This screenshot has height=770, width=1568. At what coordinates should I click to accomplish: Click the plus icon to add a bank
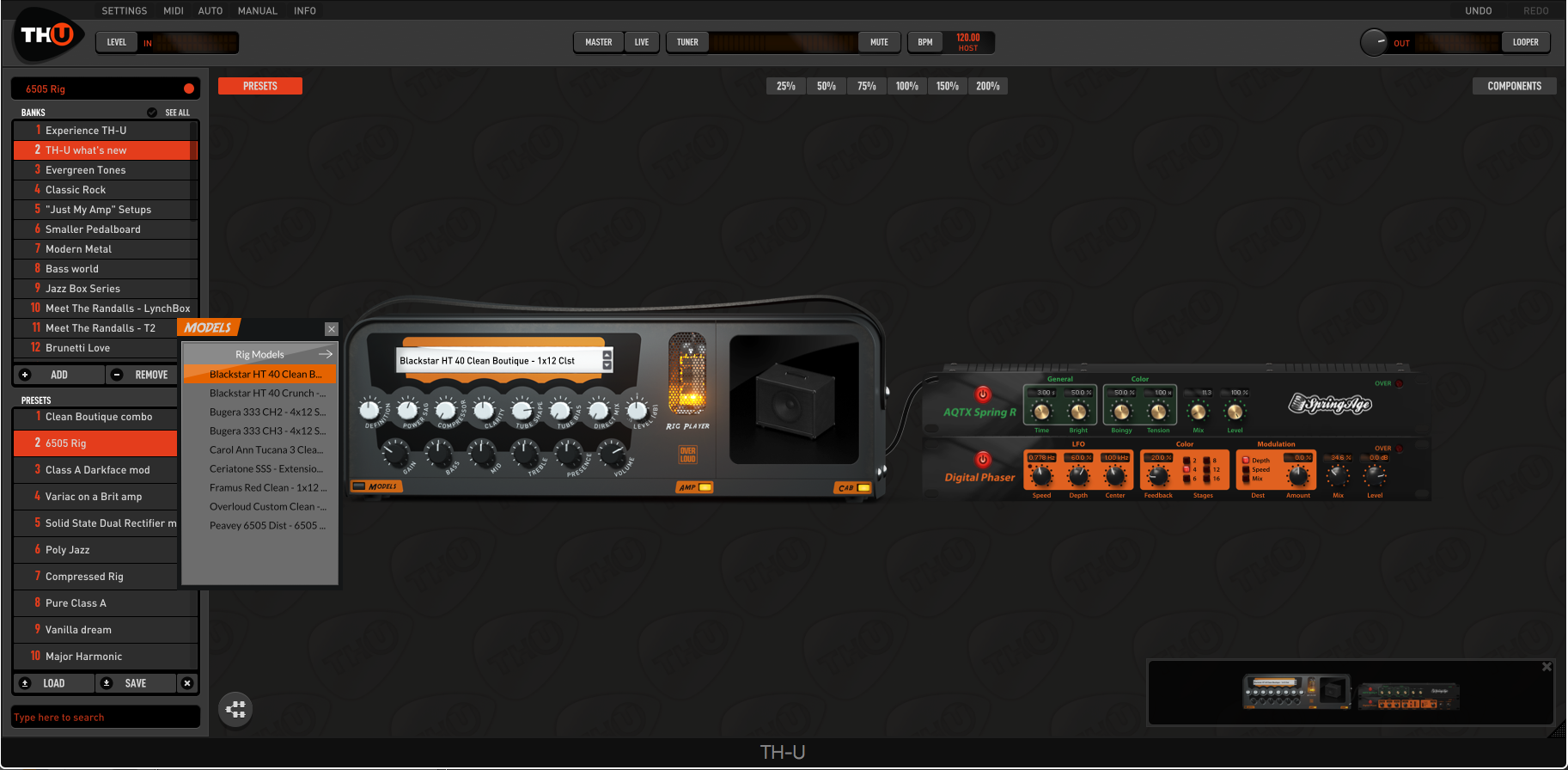click(x=25, y=375)
